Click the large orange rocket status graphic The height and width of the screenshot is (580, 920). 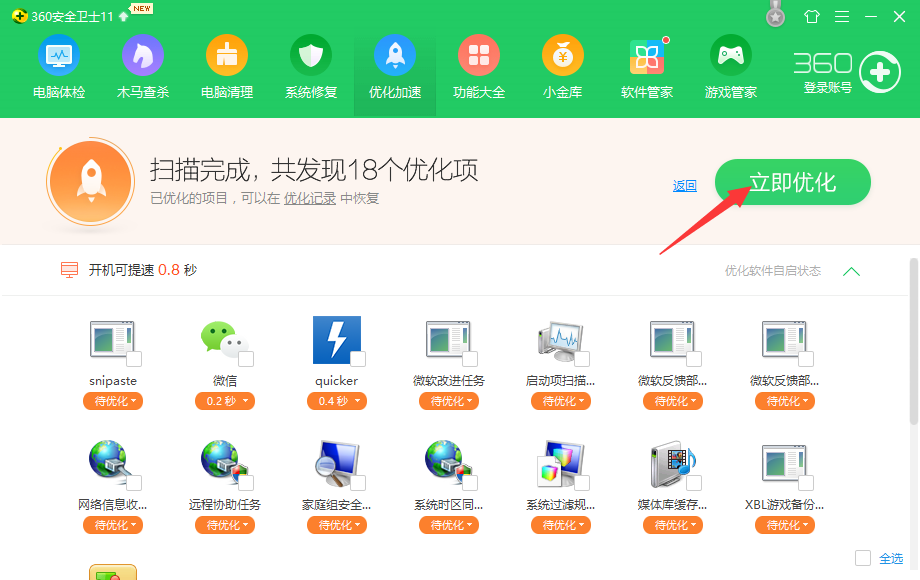pyautogui.click(x=90, y=182)
